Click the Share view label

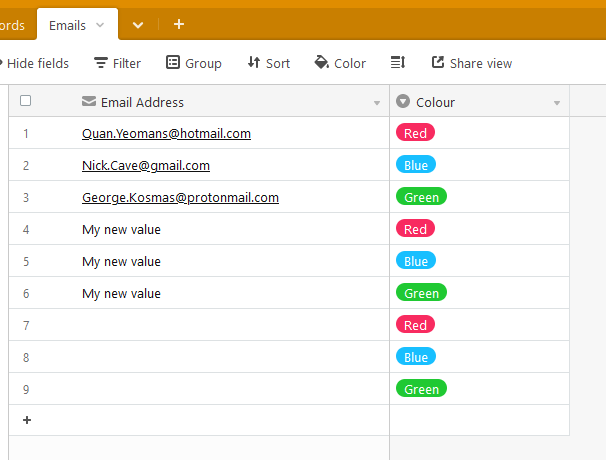click(x=481, y=63)
